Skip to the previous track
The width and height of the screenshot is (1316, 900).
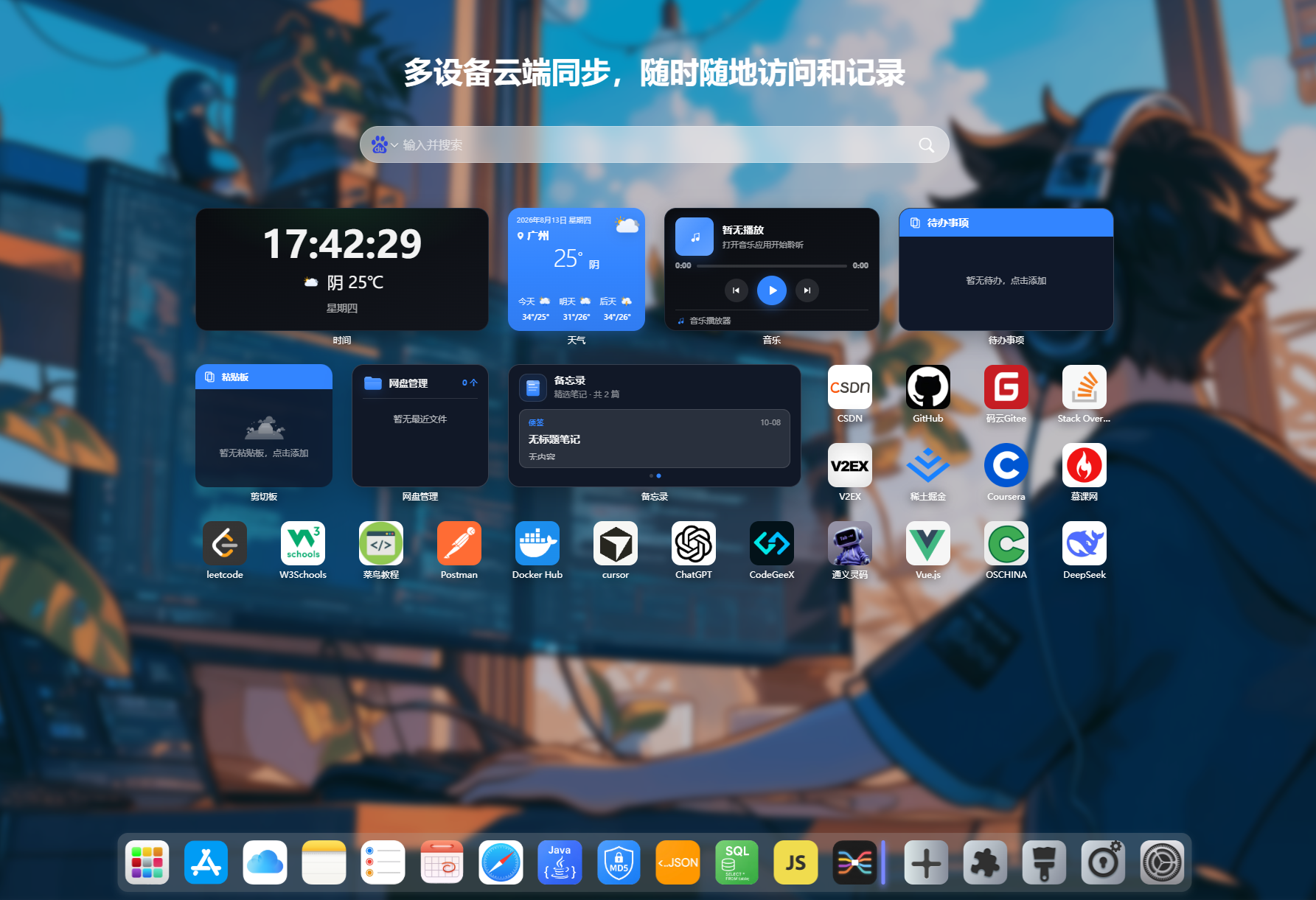[x=736, y=290]
